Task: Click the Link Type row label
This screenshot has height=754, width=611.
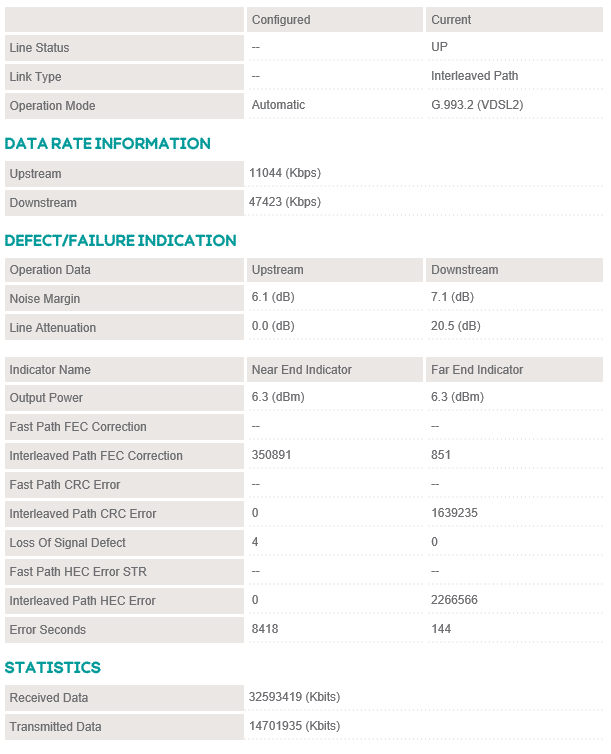Action: (x=36, y=77)
